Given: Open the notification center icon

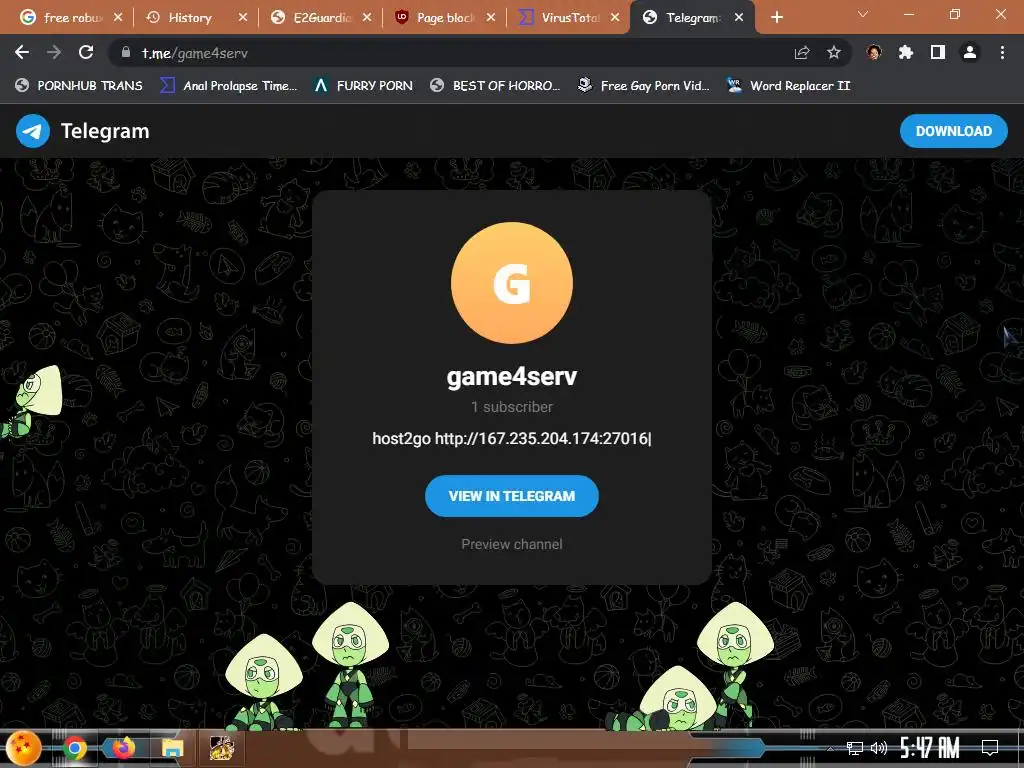Looking at the screenshot, I should [990, 748].
